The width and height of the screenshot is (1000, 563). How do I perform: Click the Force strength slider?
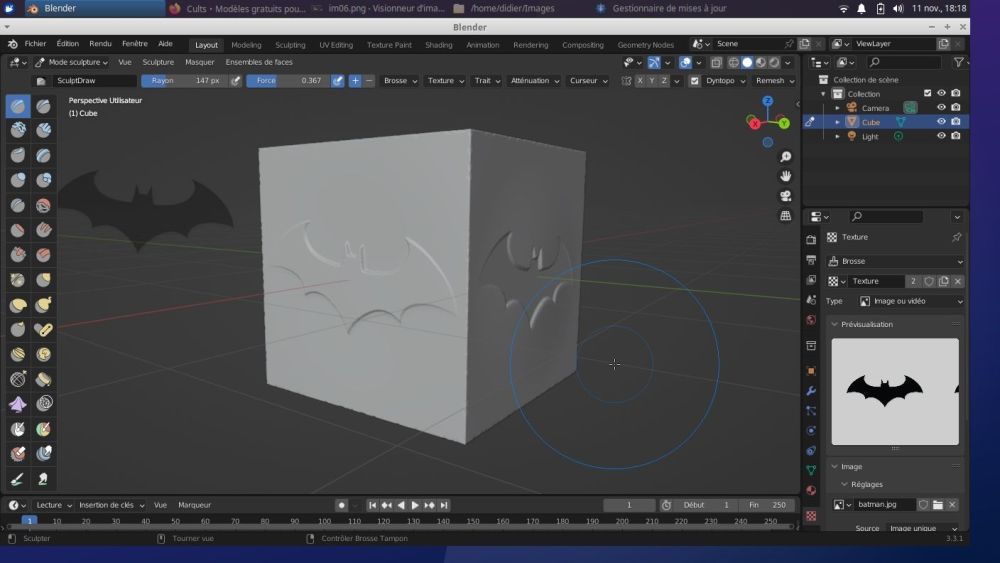[287, 81]
